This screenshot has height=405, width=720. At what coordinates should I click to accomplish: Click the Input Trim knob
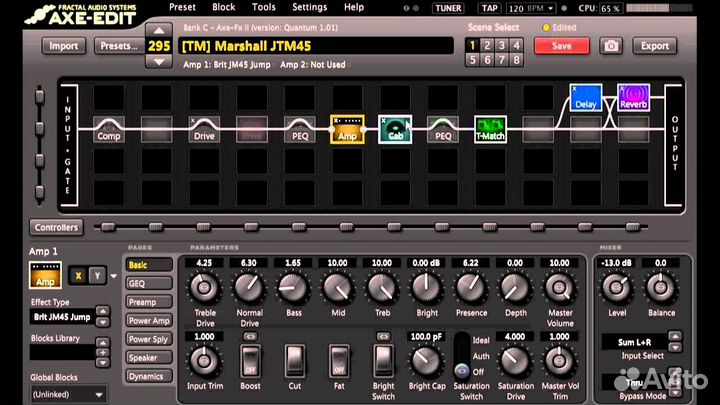click(x=204, y=361)
